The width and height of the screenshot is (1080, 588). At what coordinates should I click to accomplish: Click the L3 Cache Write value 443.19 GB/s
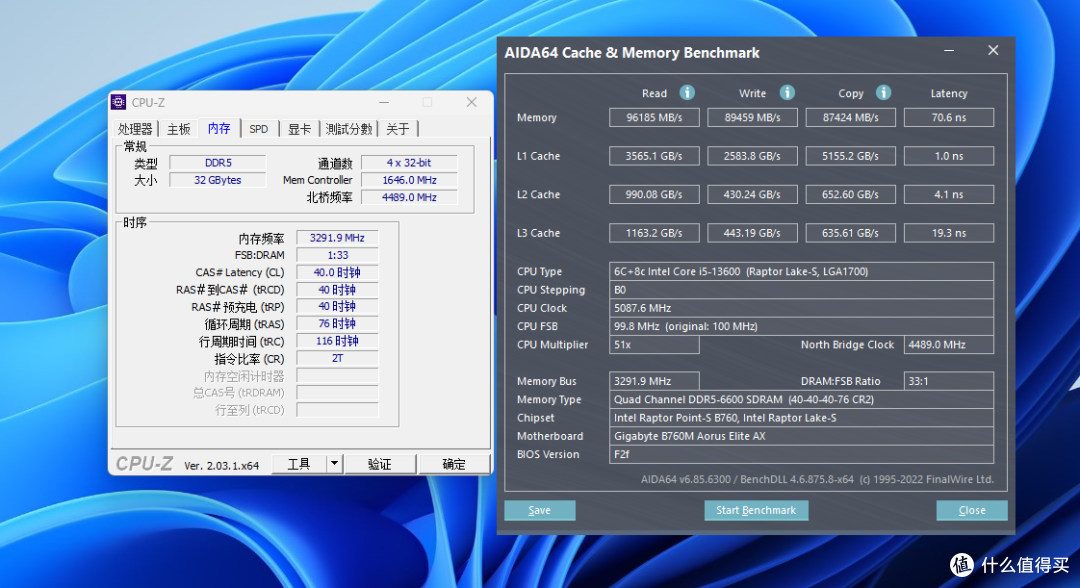753,233
